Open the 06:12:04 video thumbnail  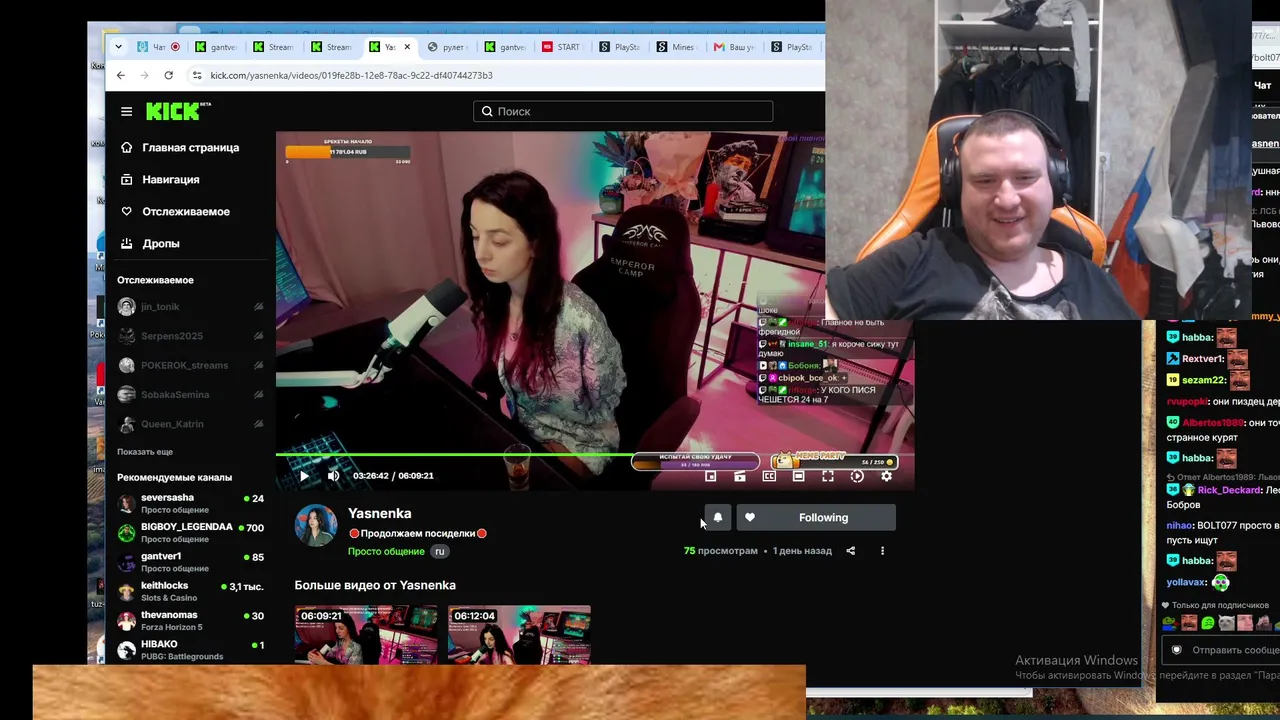point(519,634)
